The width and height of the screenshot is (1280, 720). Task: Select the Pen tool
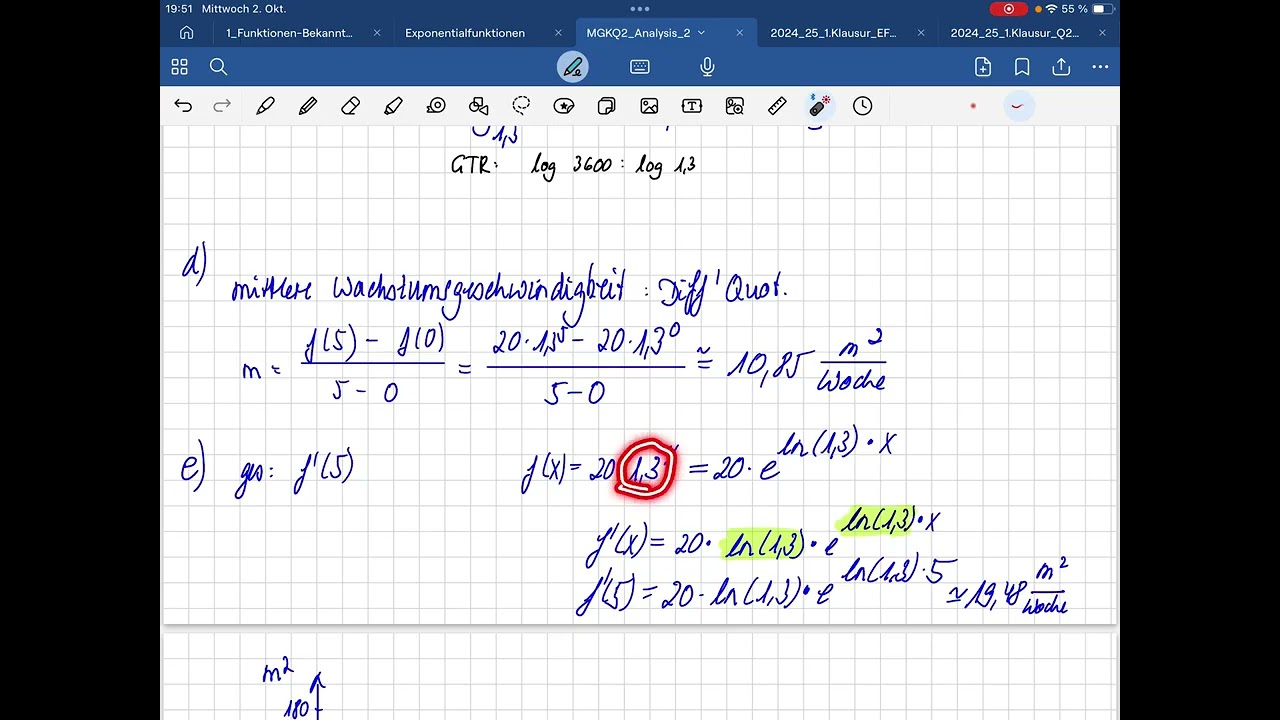tap(265, 106)
